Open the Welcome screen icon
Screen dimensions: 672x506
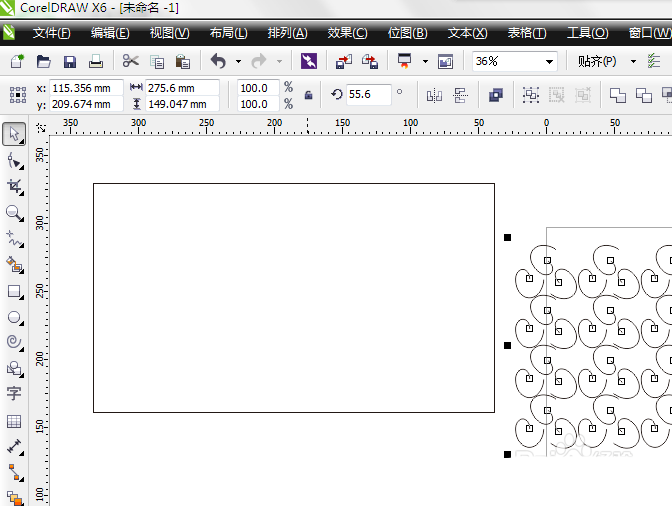pyautogui.click(x=446, y=62)
